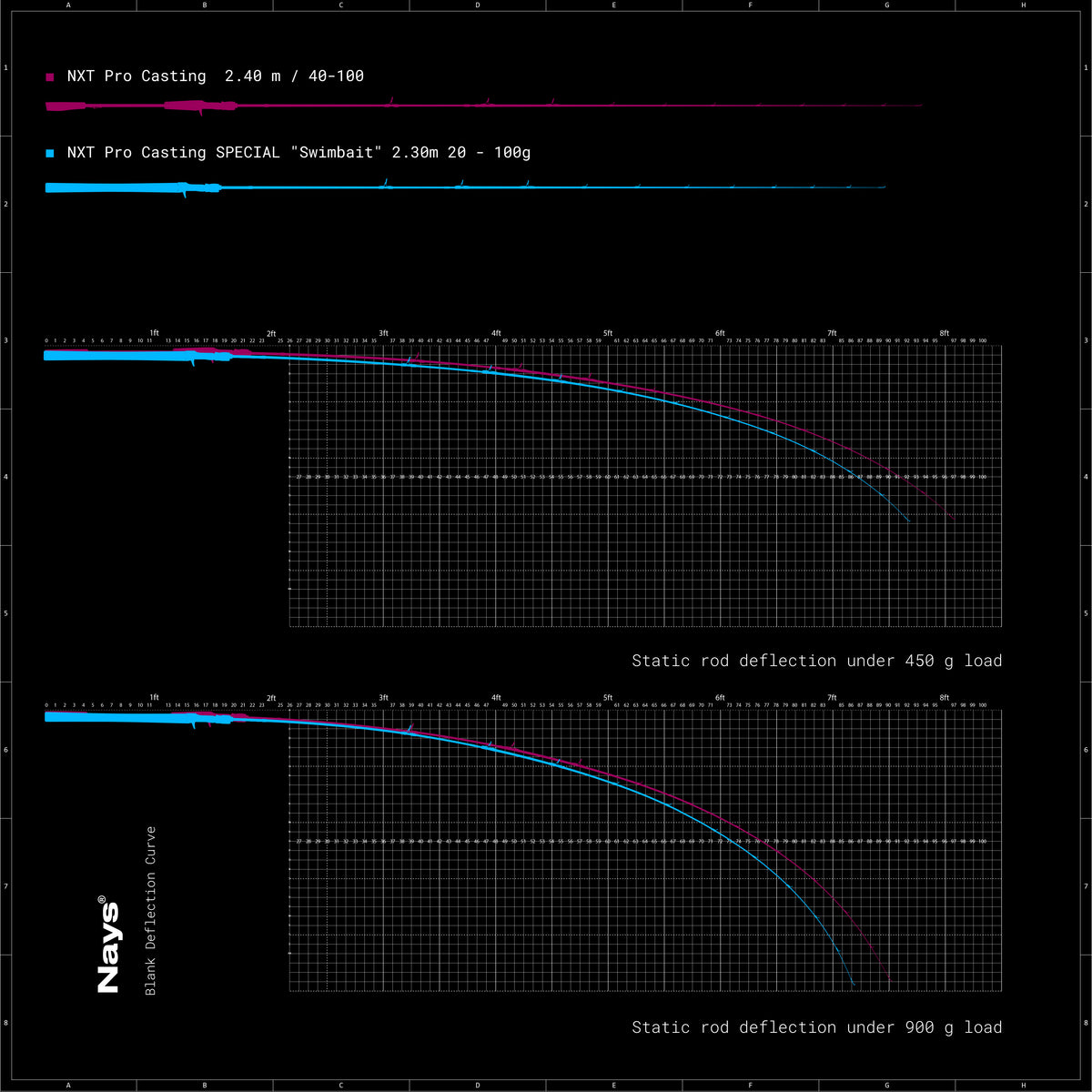Click the "3ft" ruler mark above the 450 g chart

(383, 334)
